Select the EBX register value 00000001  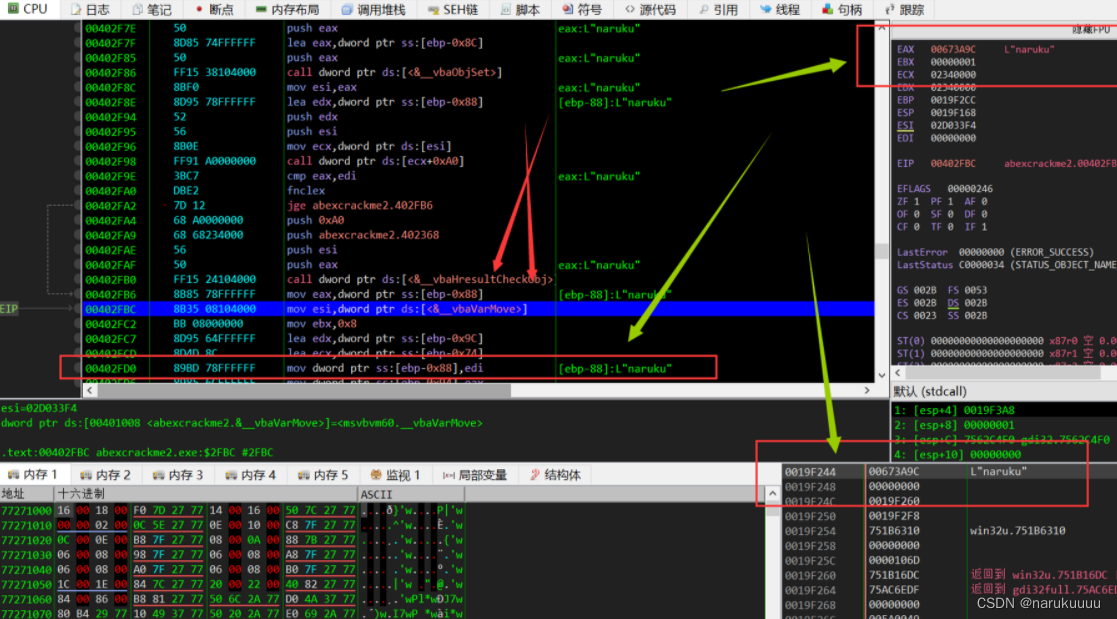pyautogui.click(x=953, y=62)
